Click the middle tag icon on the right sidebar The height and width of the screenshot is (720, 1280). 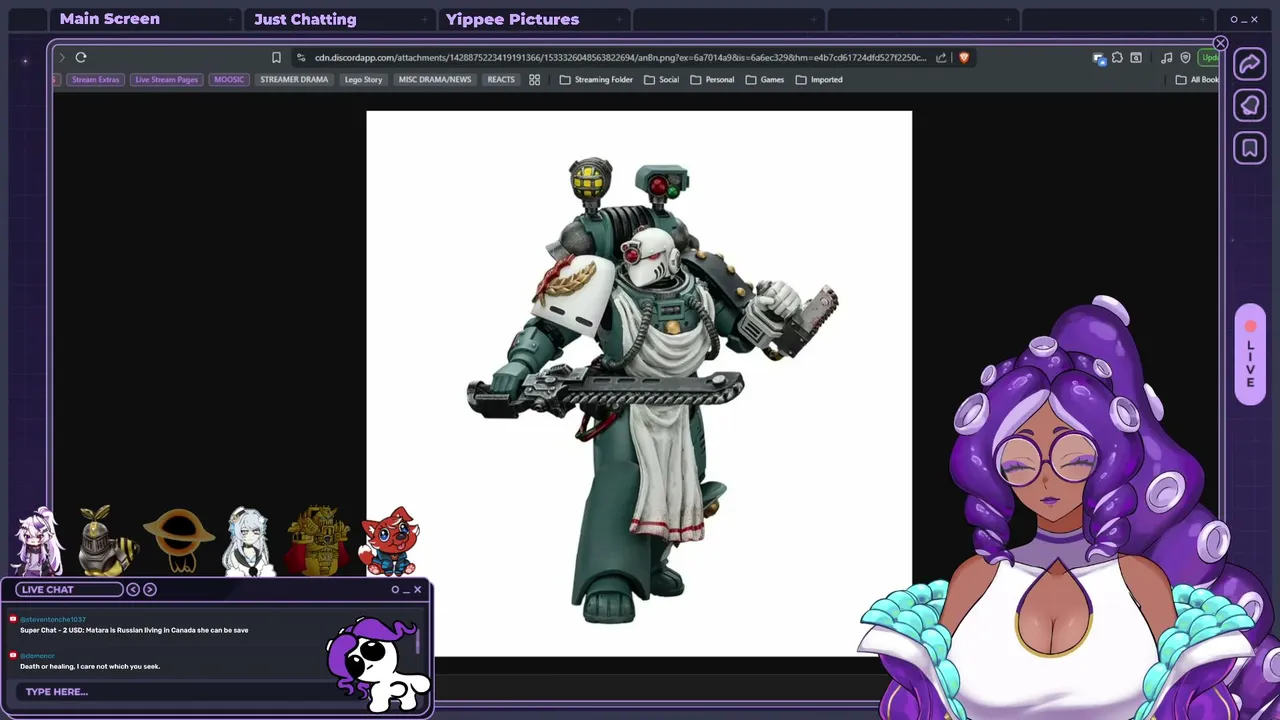pyautogui.click(x=1250, y=107)
